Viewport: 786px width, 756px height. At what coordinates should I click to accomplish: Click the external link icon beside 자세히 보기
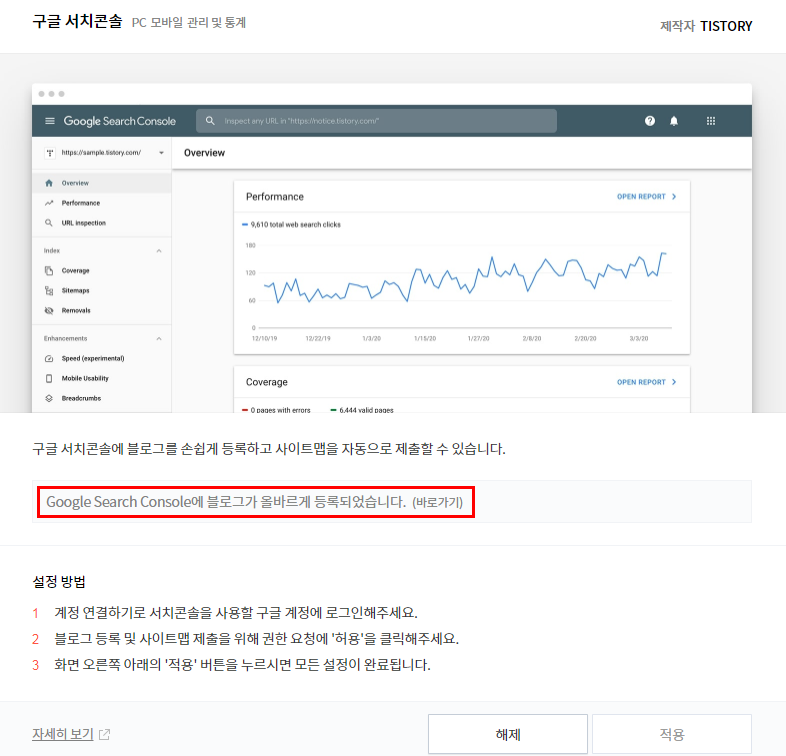pos(104,734)
